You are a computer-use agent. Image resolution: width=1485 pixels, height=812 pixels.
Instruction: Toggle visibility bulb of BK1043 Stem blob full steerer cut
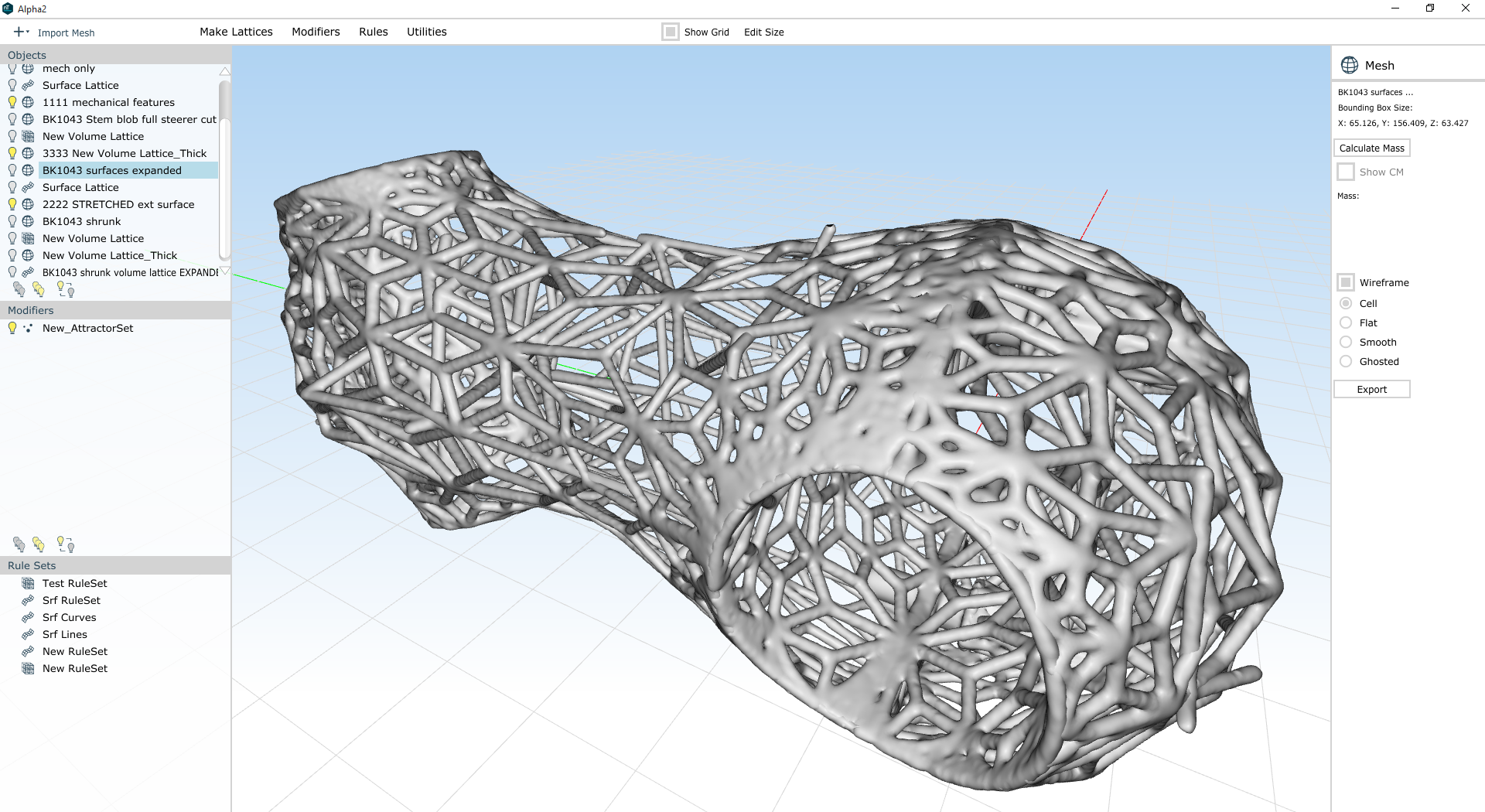(12, 119)
